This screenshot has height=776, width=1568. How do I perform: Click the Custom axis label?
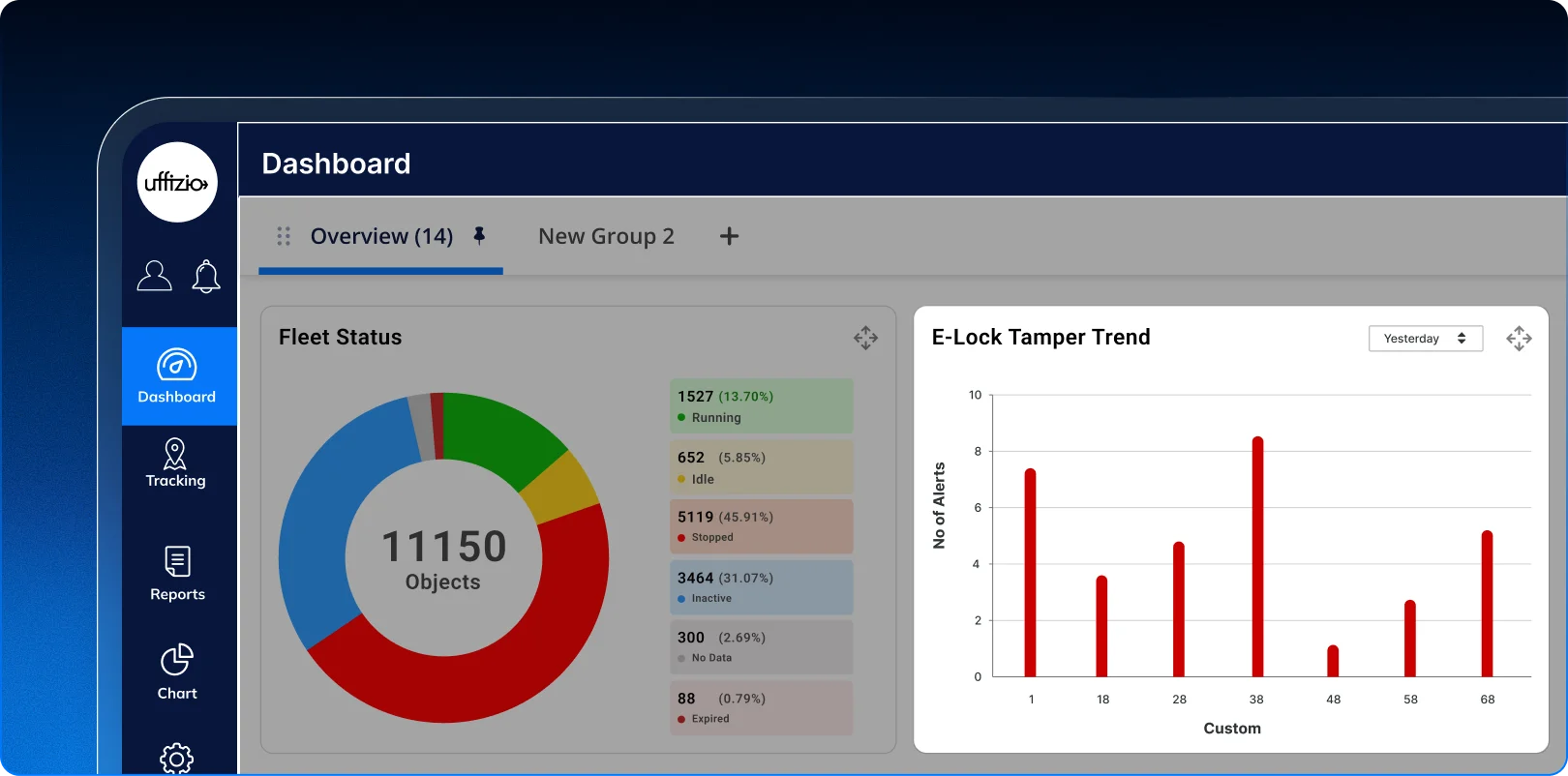click(1232, 729)
